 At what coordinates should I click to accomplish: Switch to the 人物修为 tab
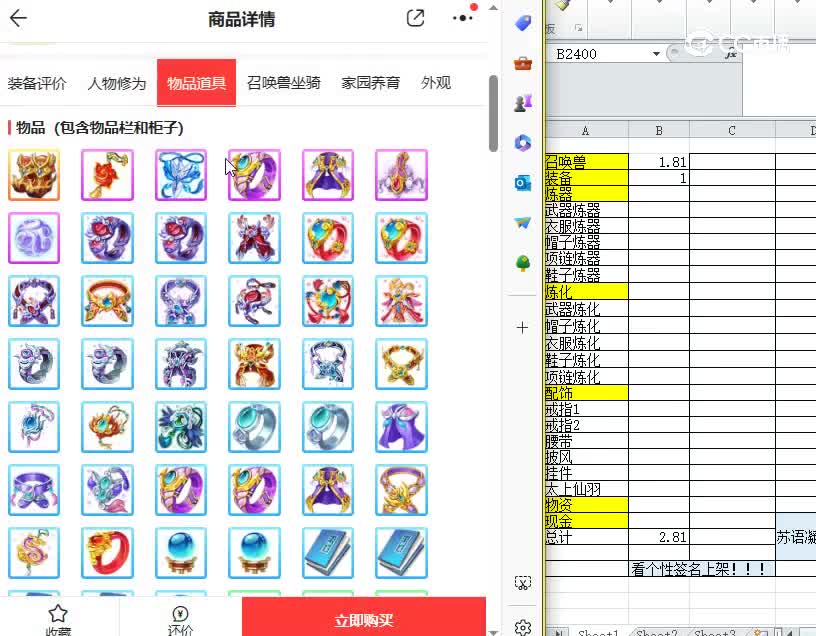pos(117,83)
